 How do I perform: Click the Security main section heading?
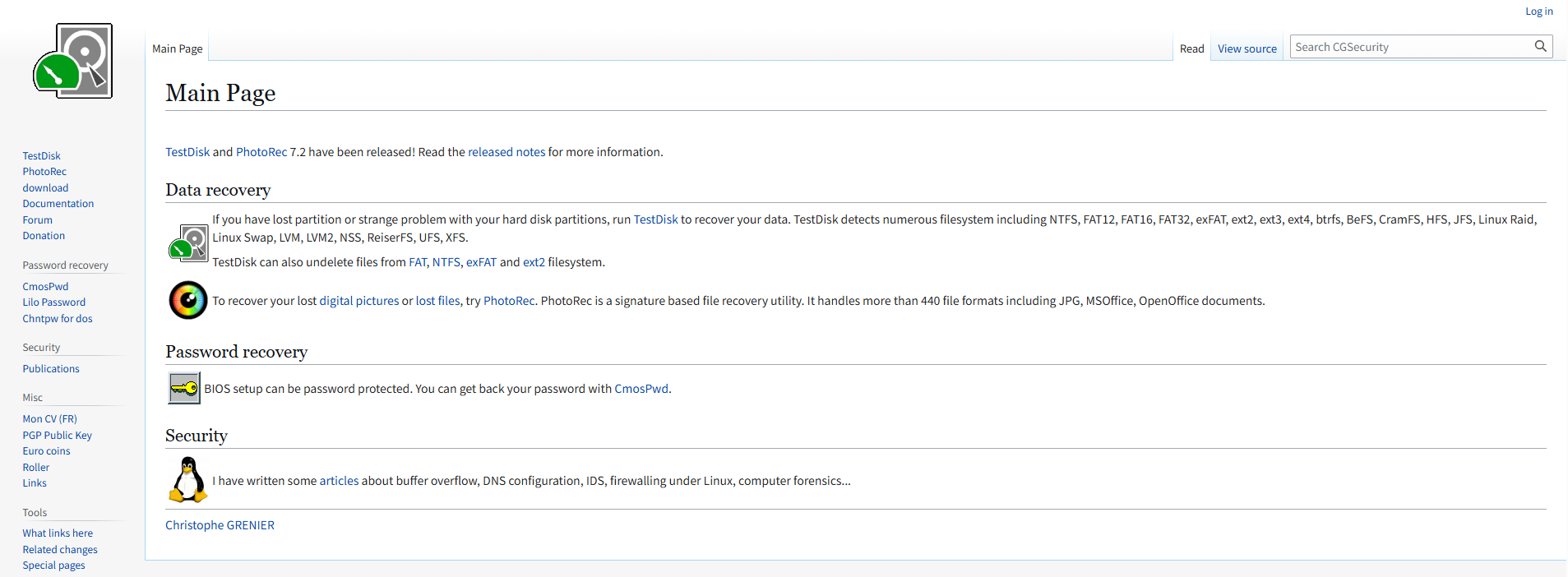[197, 436]
